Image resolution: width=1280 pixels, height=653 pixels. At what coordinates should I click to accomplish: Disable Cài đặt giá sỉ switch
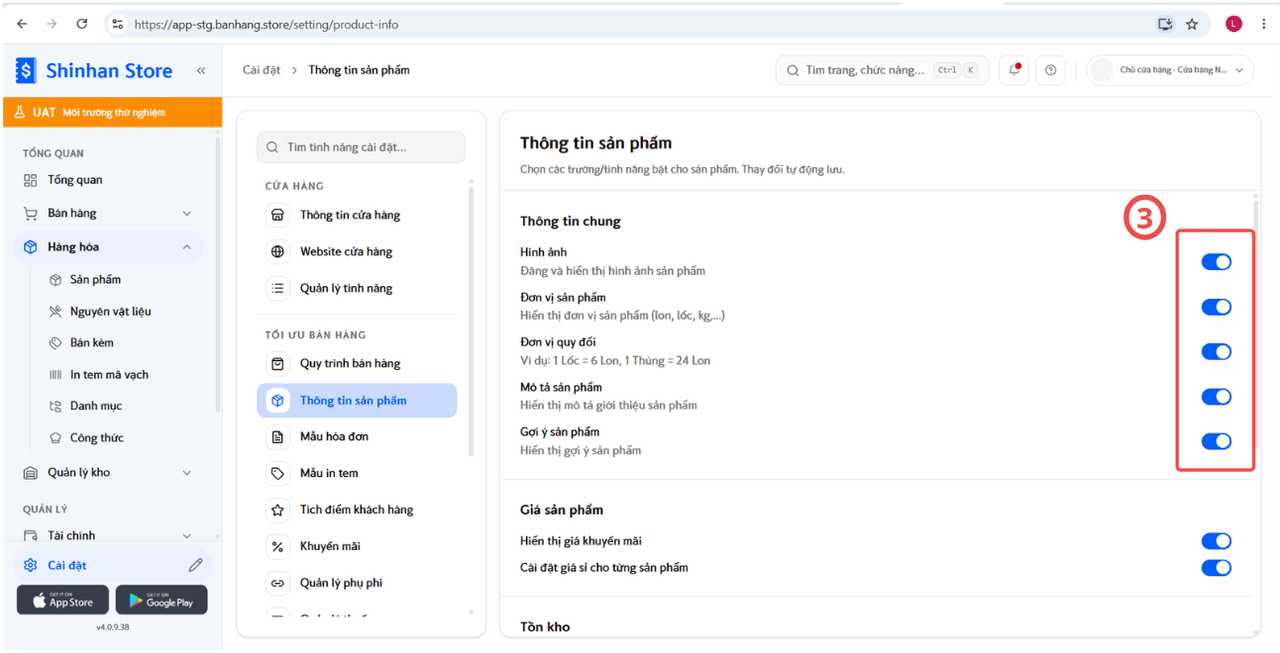[x=1216, y=568]
